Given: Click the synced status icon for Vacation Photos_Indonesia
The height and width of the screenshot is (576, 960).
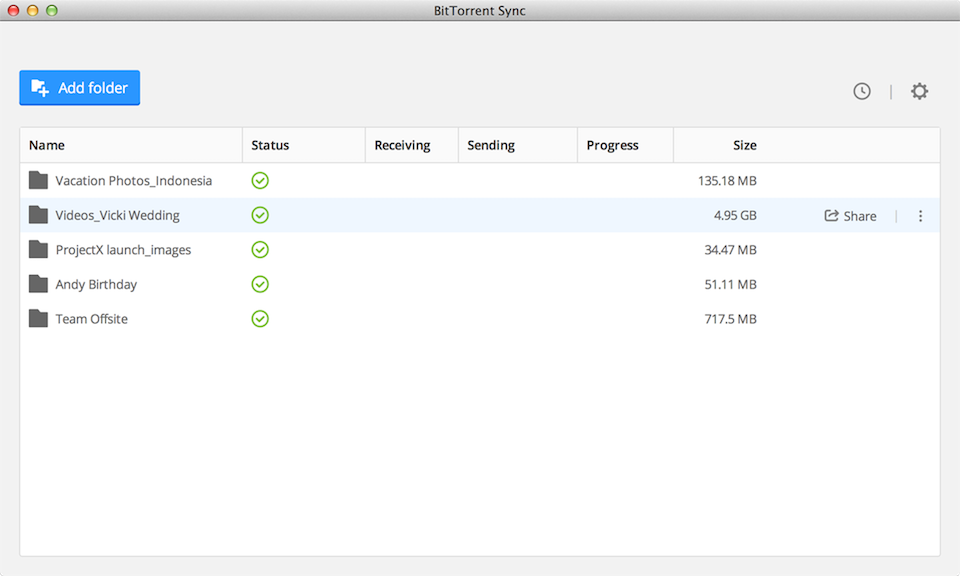Looking at the screenshot, I should pyautogui.click(x=260, y=181).
